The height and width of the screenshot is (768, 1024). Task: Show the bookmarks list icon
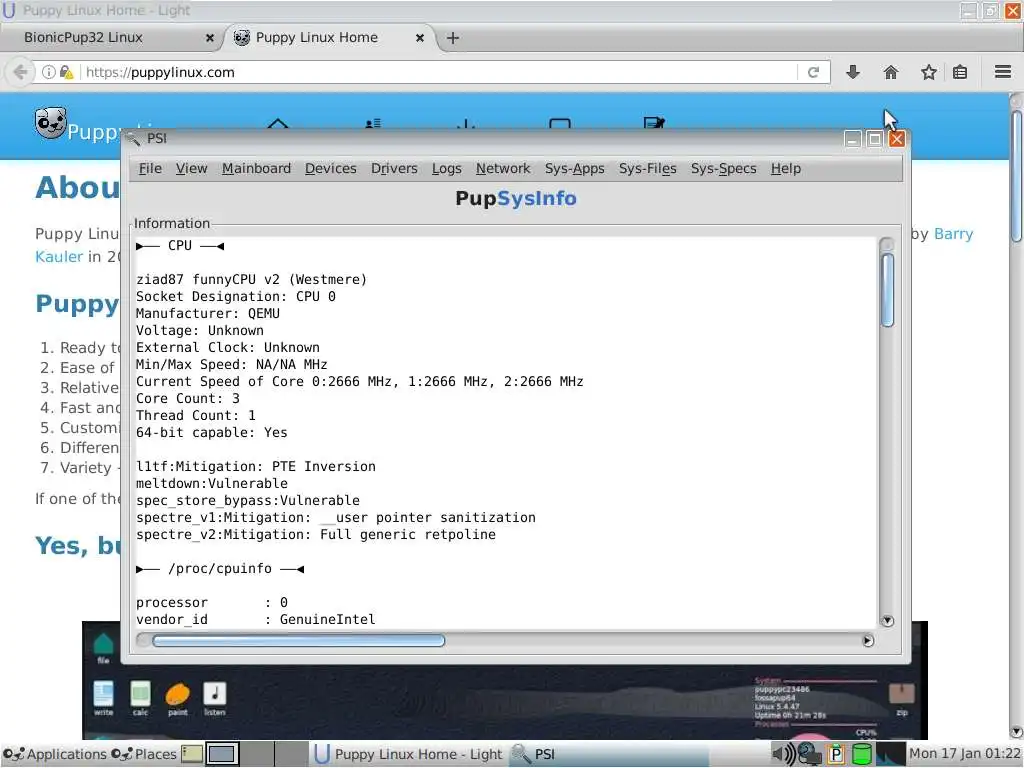959,72
